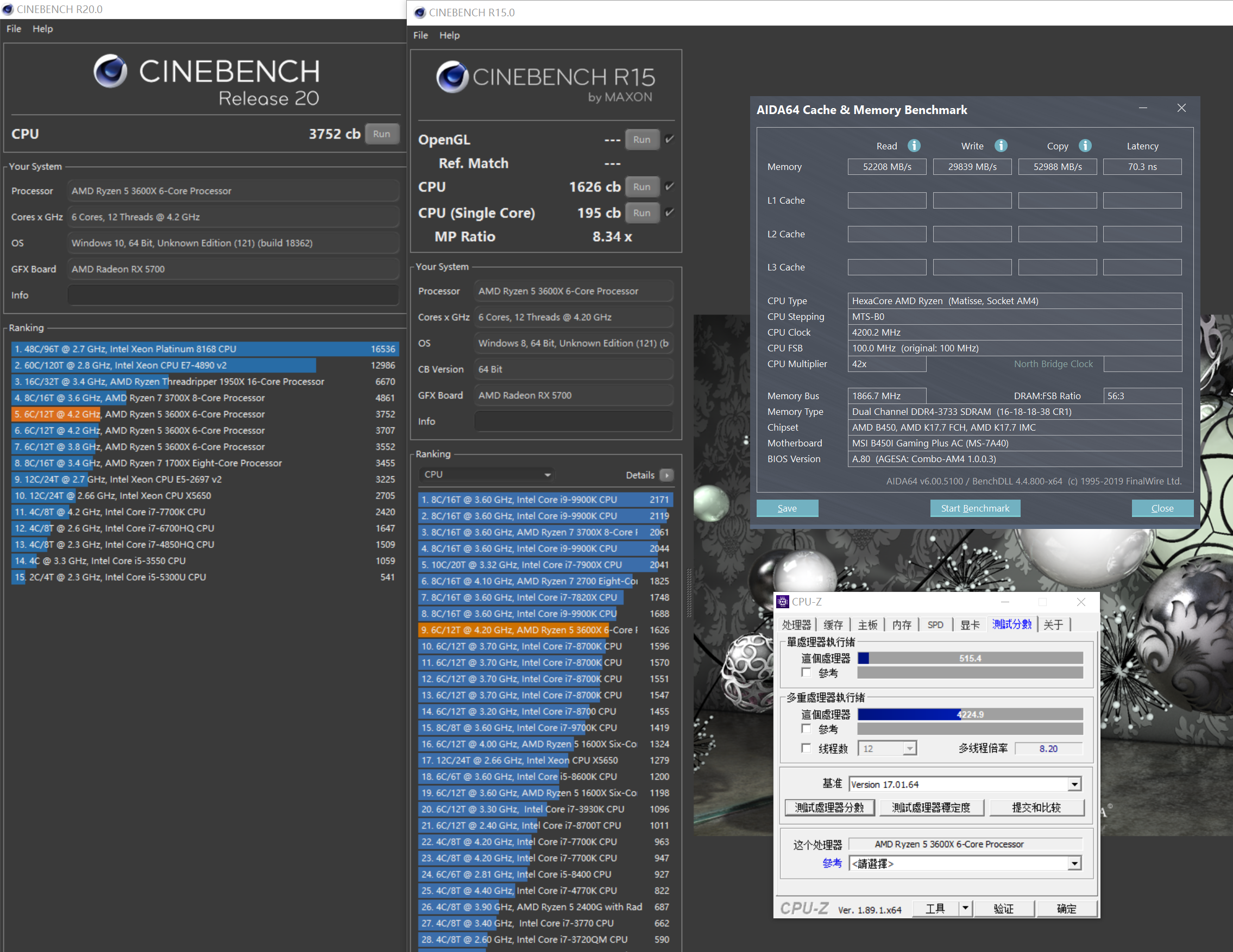The width and height of the screenshot is (1233, 952).
Task: Open the Help menu in Cinebench R20
Action: tap(42, 29)
